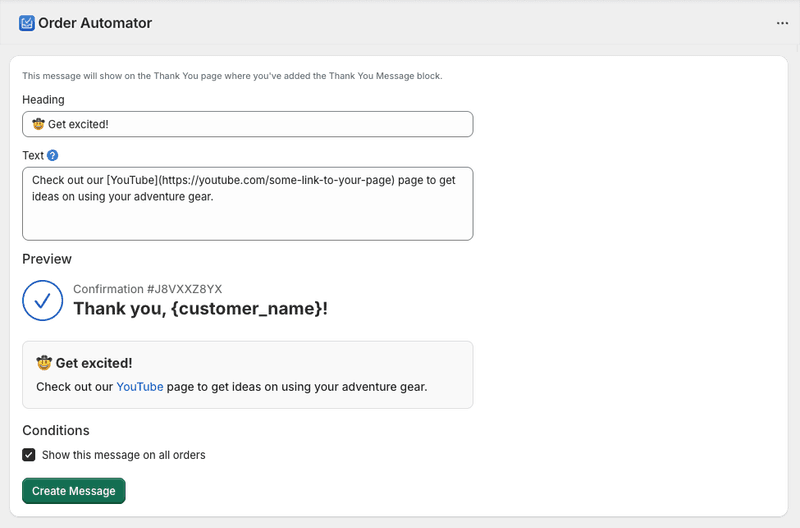
Task: Click the Heading field label
Action: (43, 99)
